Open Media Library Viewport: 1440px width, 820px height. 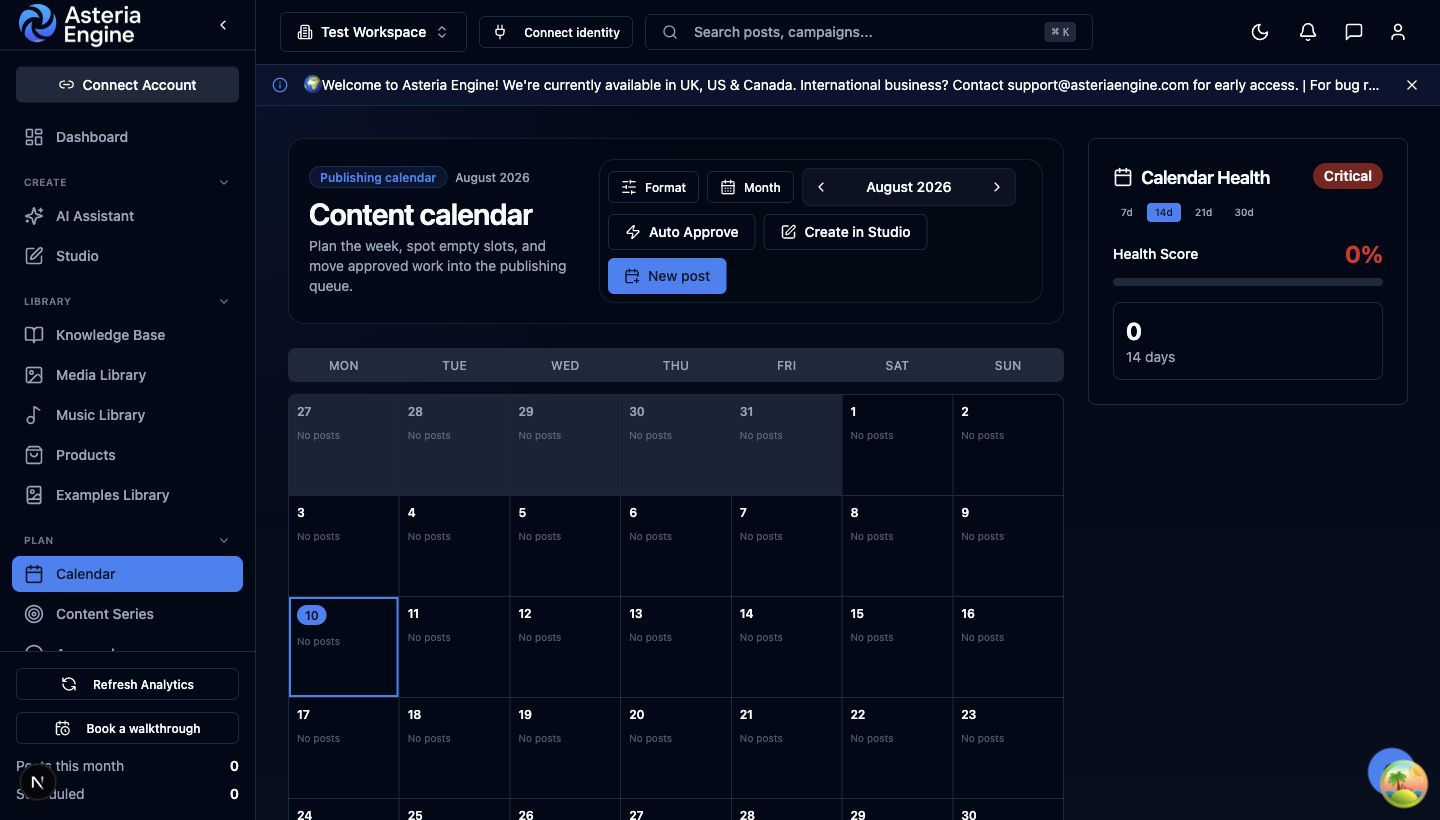coord(127,375)
